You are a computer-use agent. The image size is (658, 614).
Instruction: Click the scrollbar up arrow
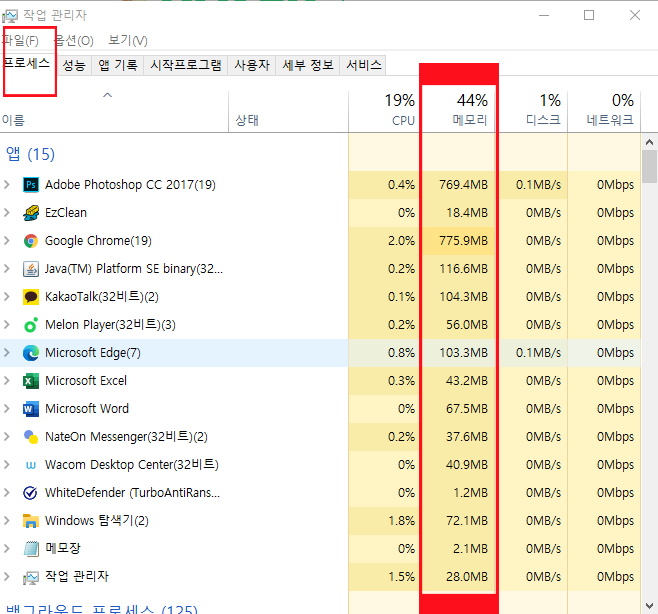(x=649, y=142)
